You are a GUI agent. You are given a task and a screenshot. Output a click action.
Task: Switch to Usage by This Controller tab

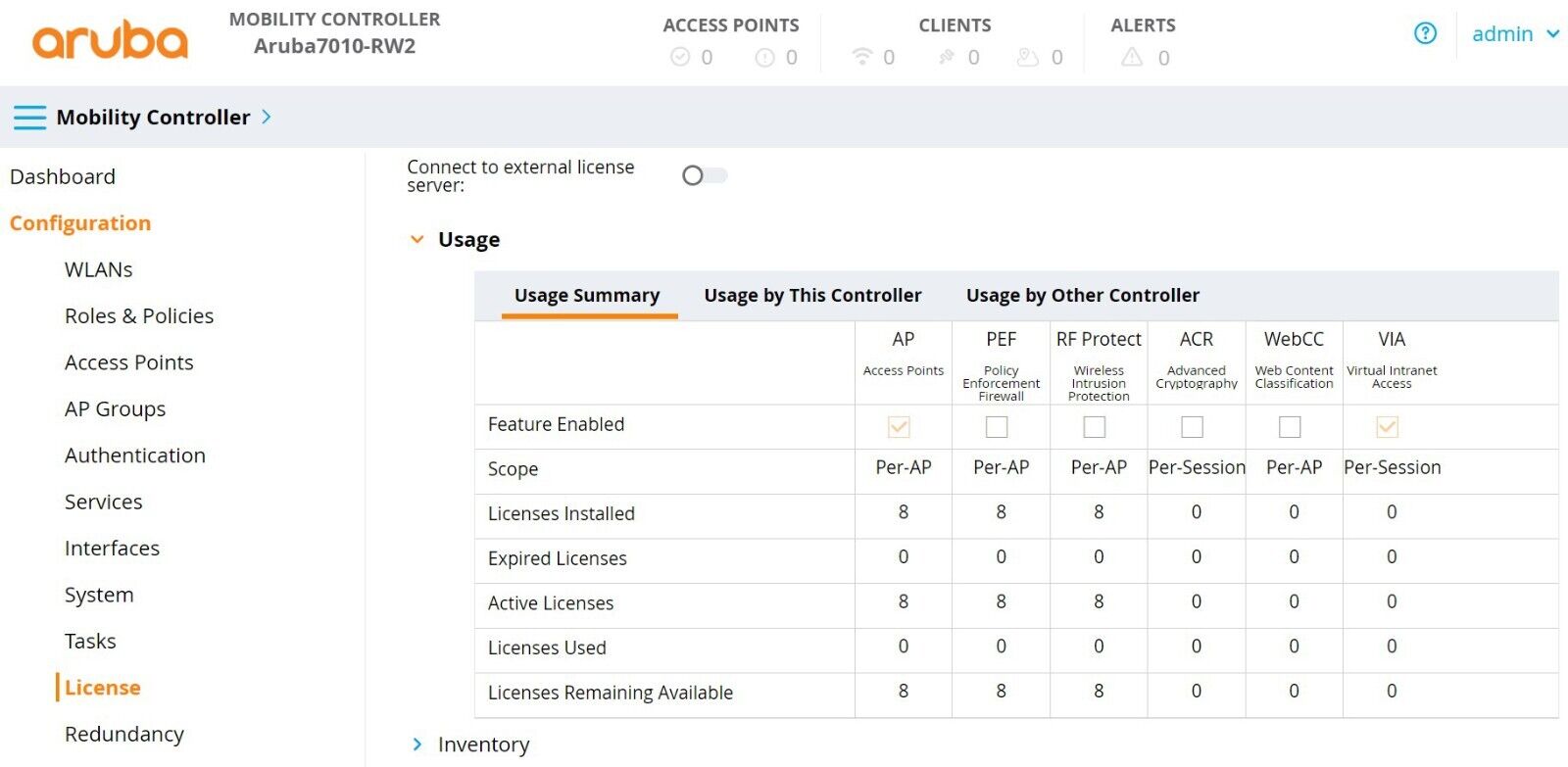812,295
